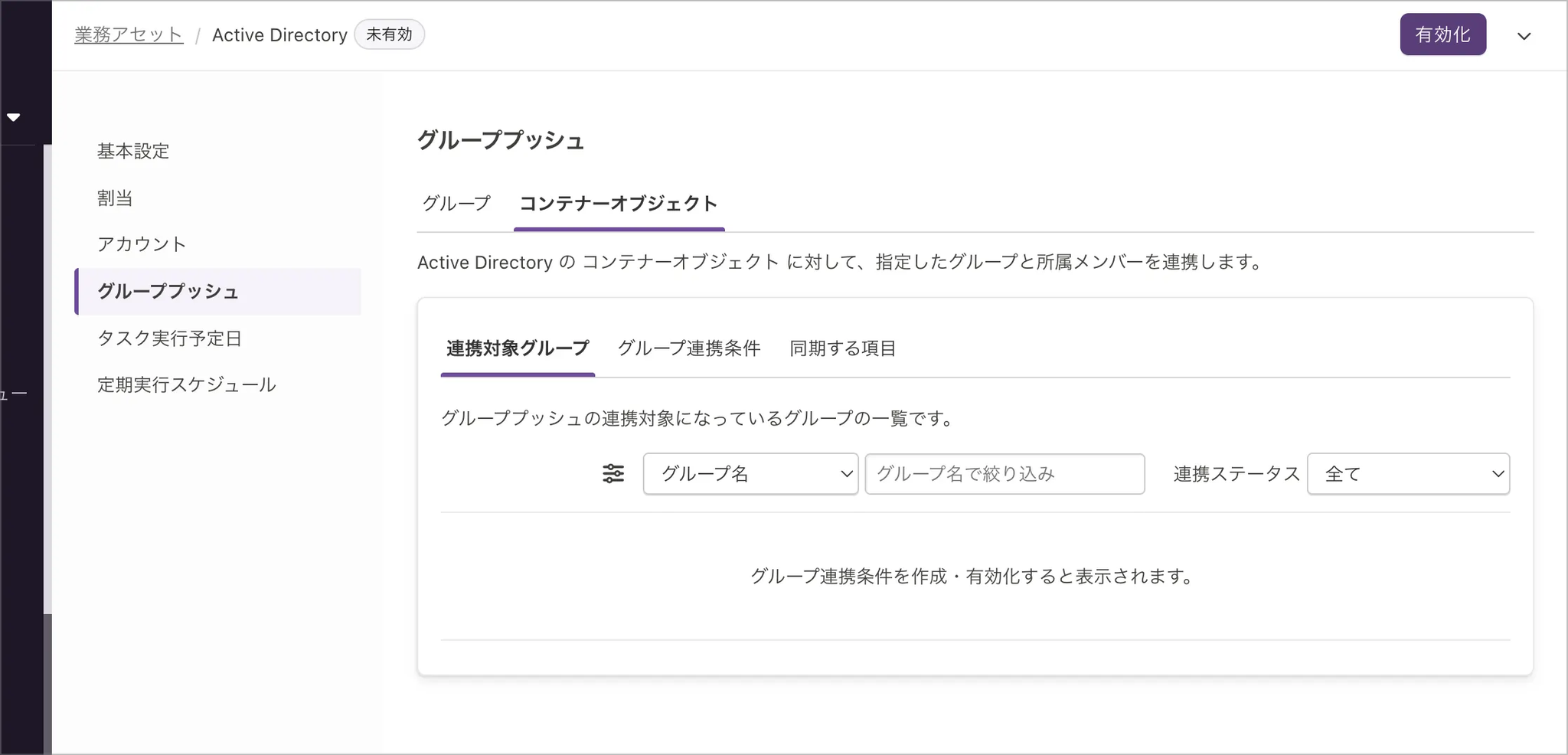Switch to the グループ tab
This screenshot has height=755, width=1568.
(x=456, y=204)
